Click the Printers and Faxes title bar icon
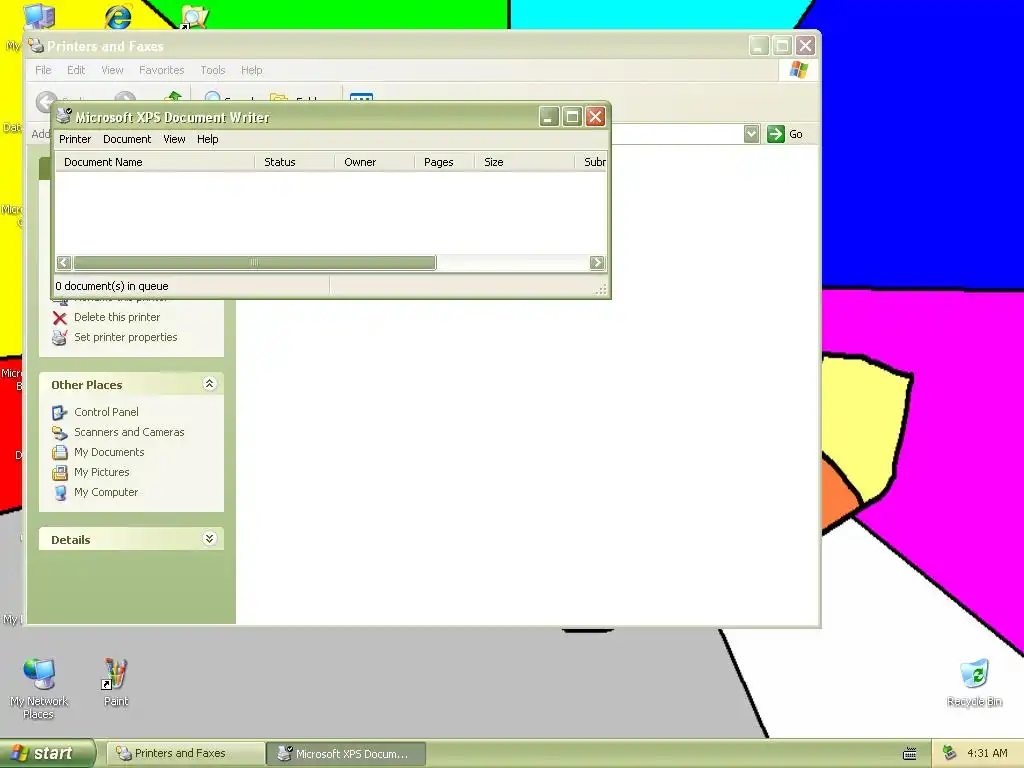1024x768 pixels. point(36,45)
